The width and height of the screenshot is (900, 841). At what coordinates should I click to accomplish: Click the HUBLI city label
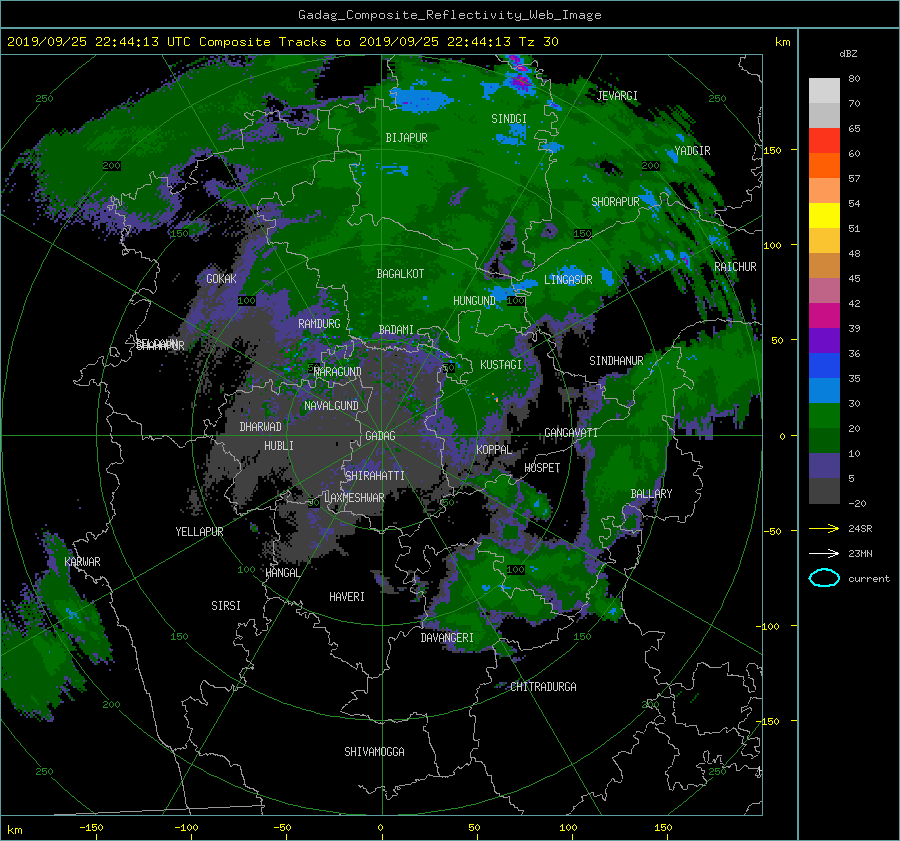(x=279, y=445)
